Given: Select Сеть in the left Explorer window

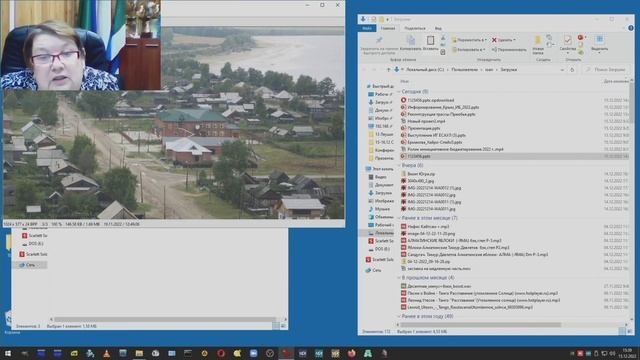Looking at the screenshot, I should click(31, 265).
